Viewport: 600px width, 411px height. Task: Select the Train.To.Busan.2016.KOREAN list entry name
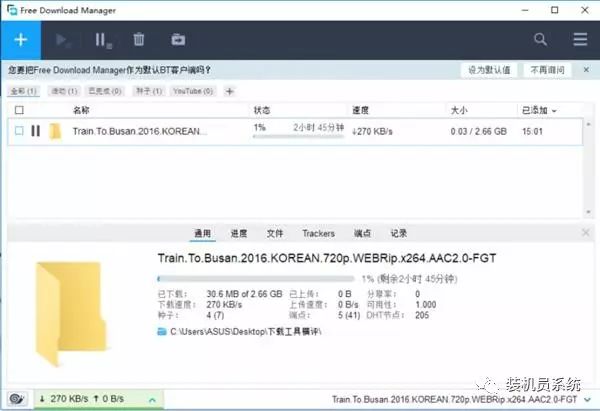[140, 131]
